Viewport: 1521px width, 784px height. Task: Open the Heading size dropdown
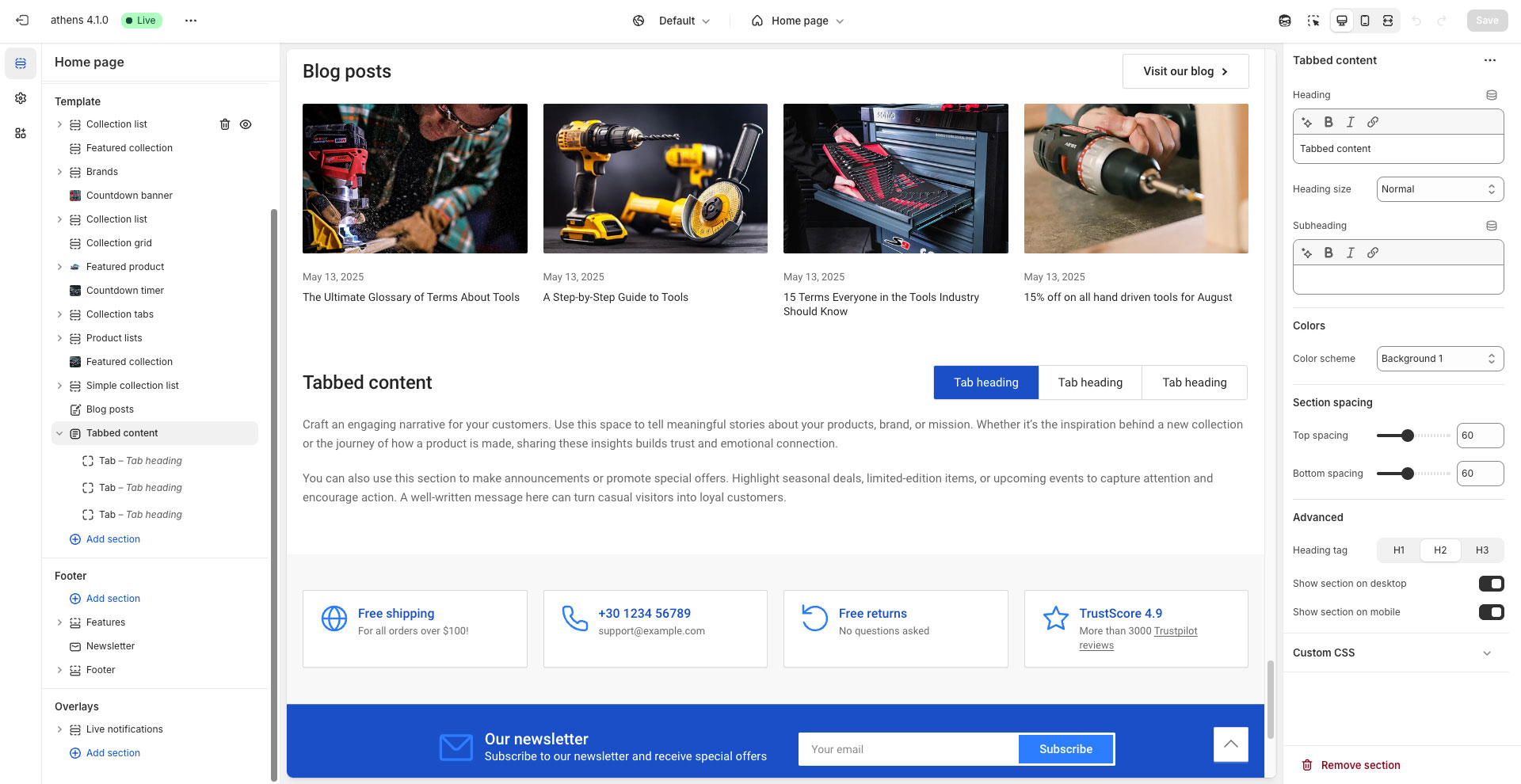(1439, 189)
